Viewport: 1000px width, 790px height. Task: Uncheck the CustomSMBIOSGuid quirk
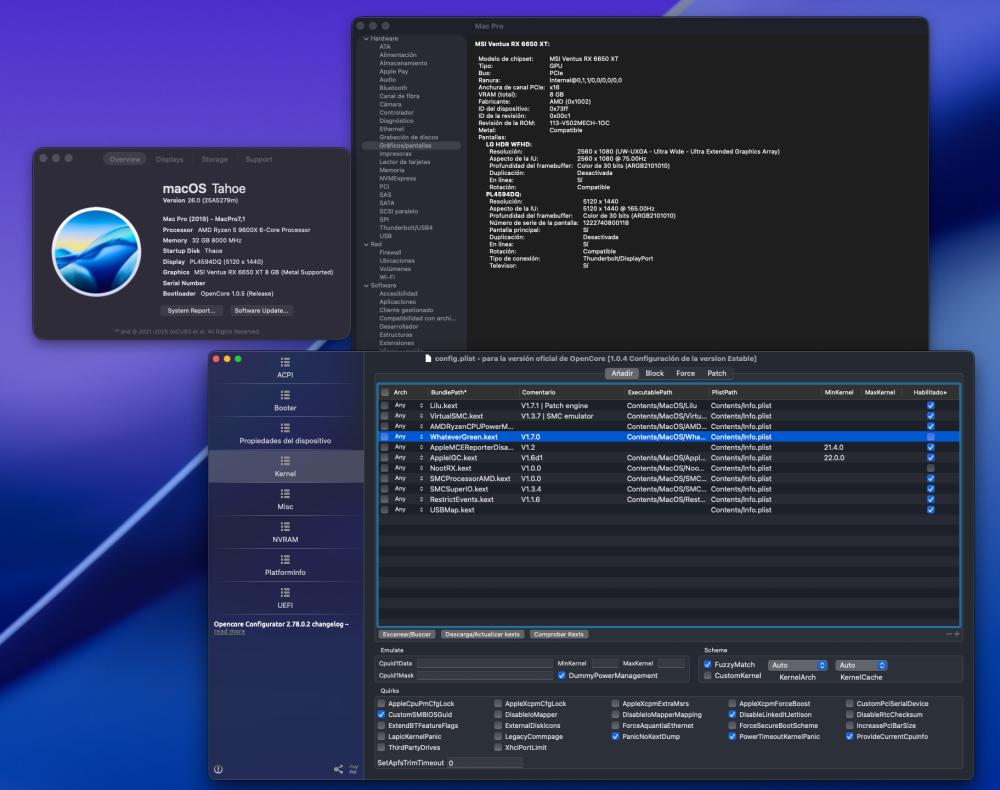(x=381, y=715)
